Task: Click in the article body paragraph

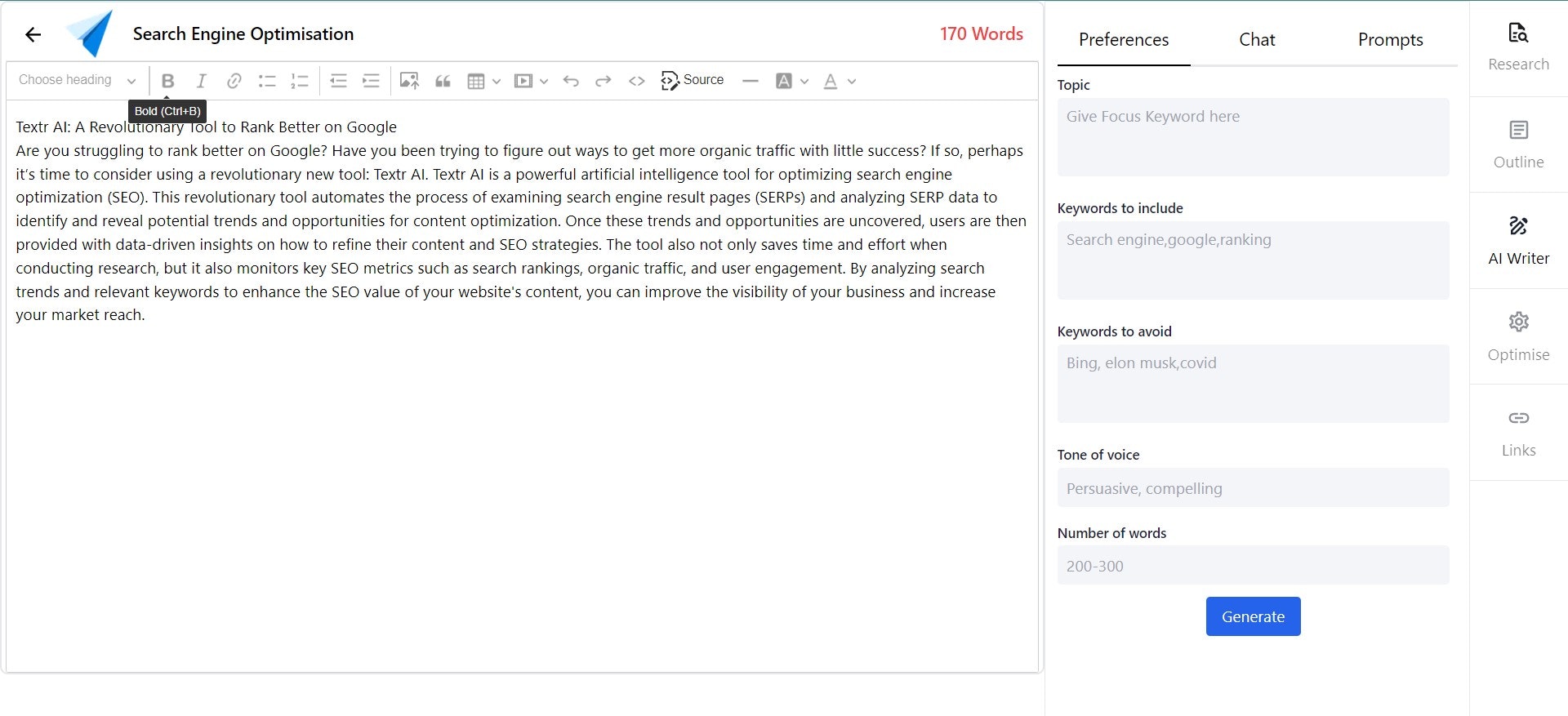Action: tap(521, 233)
